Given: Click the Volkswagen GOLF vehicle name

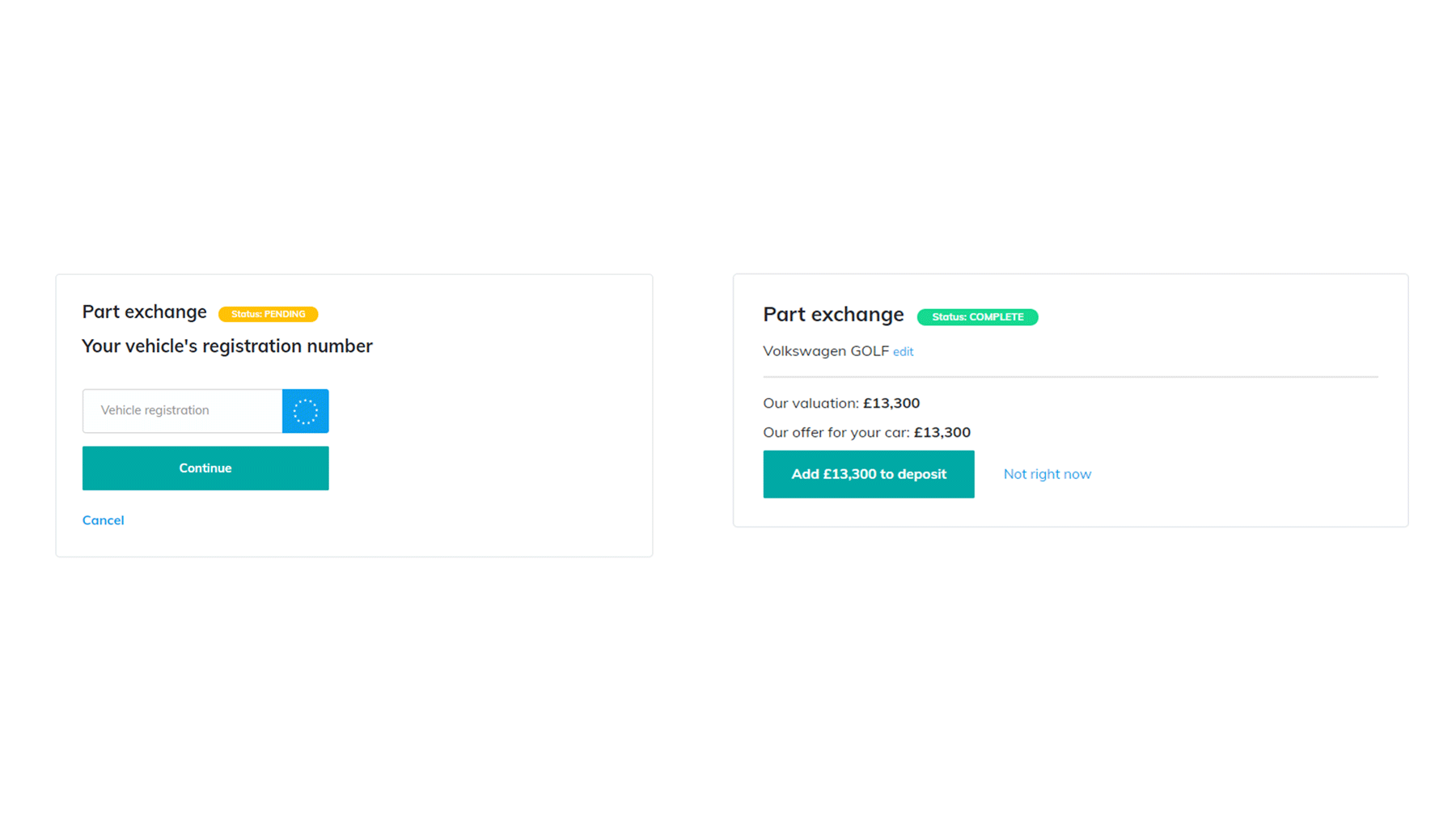Looking at the screenshot, I should tap(826, 351).
